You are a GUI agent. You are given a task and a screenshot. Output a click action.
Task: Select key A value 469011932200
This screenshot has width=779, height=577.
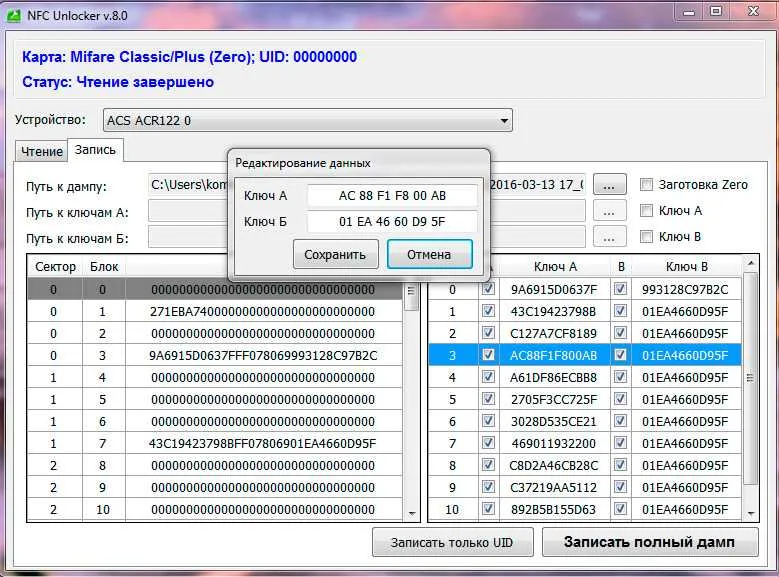554,443
